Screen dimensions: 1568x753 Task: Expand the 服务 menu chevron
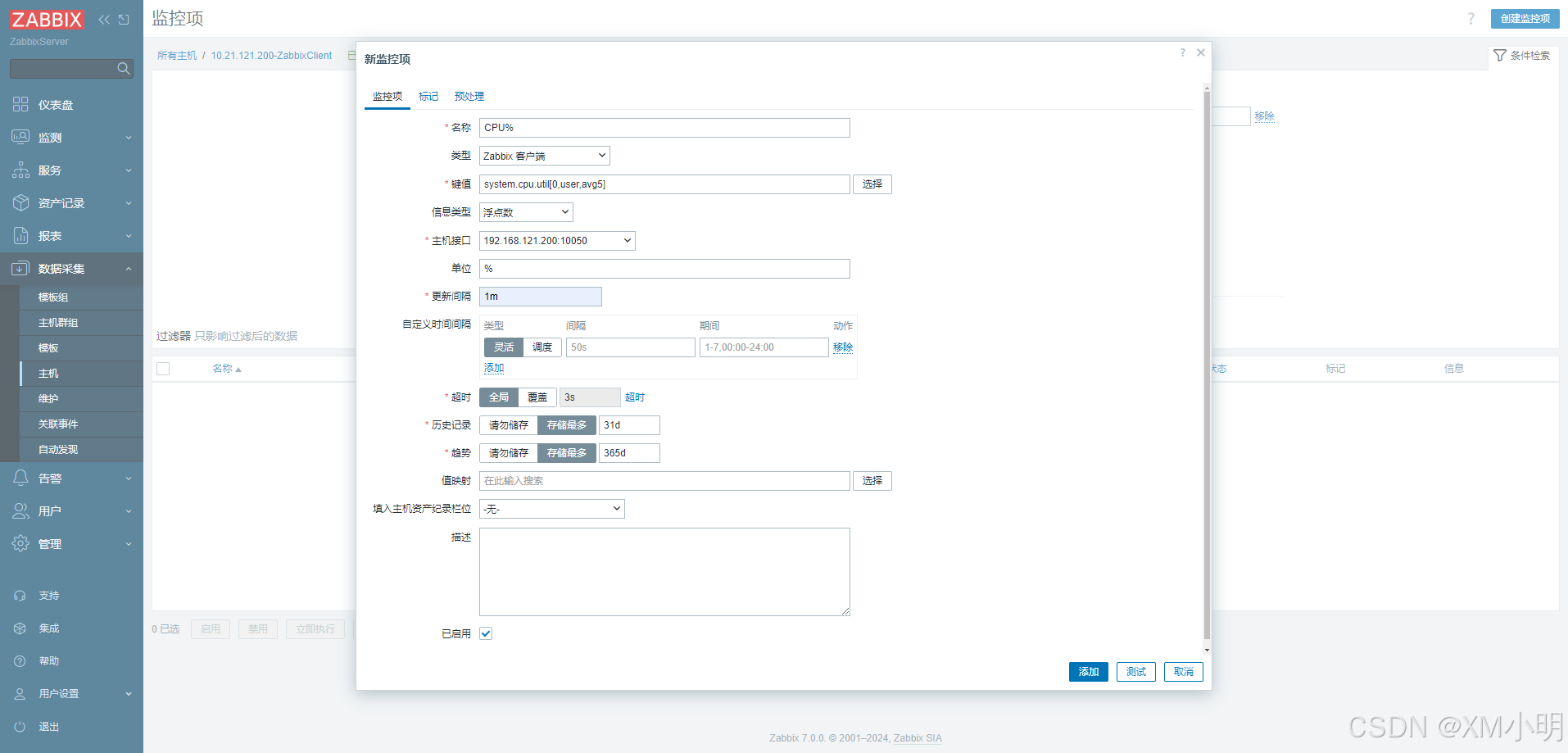pos(129,170)
